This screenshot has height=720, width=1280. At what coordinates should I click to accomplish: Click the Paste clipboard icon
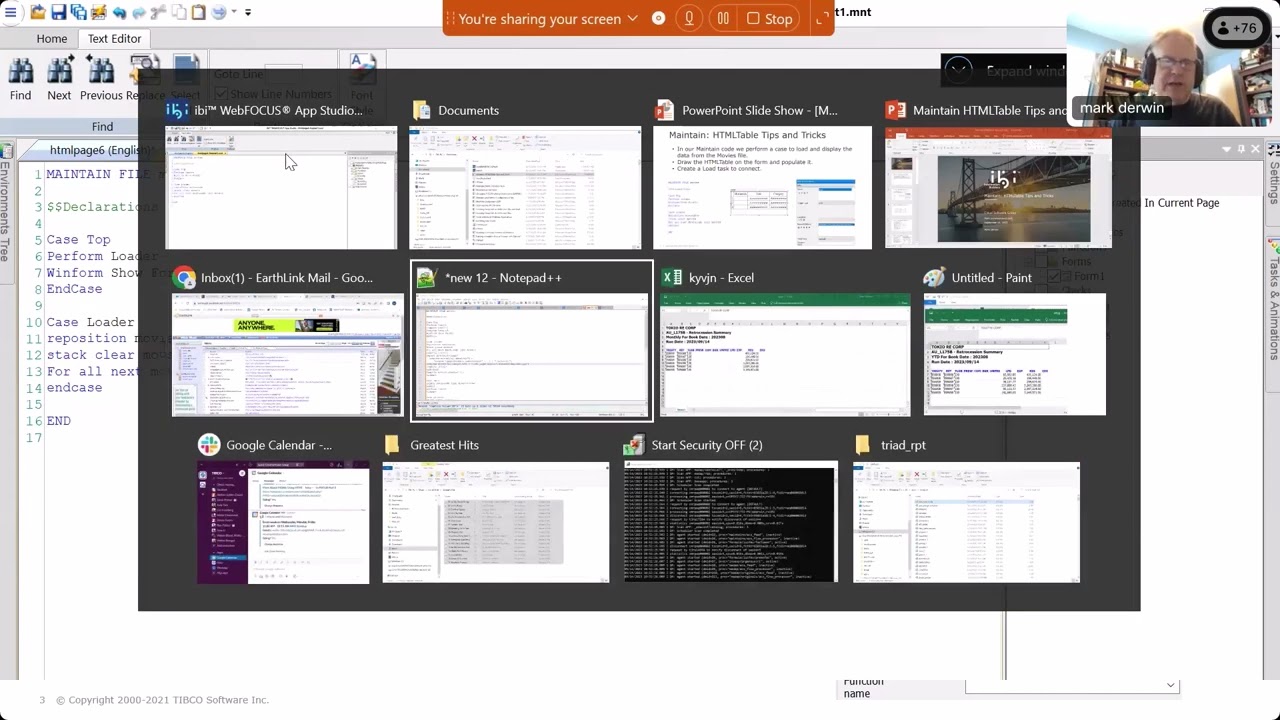tap(199, 13)
